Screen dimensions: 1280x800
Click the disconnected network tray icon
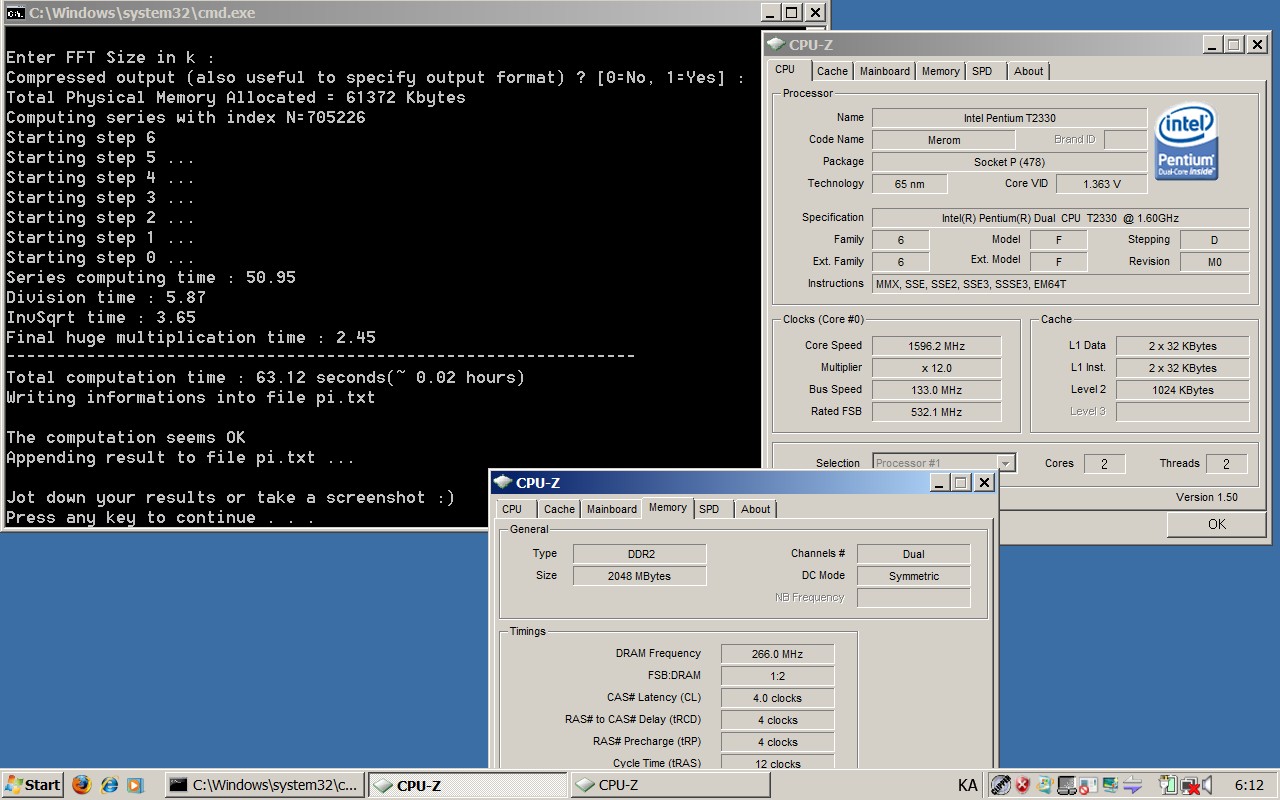tap(1190, 785)
